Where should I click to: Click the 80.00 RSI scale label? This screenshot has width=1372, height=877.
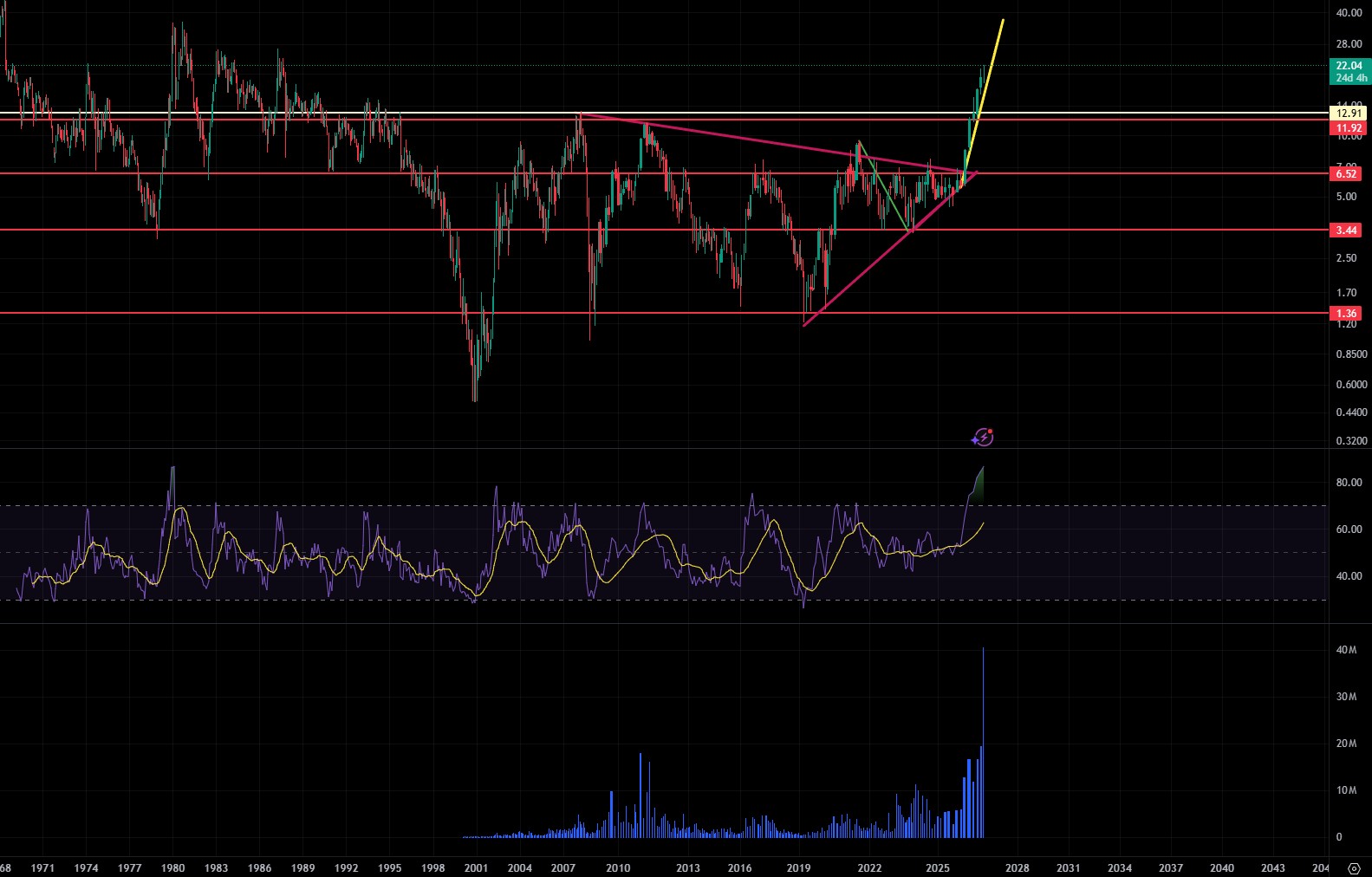[1349, 483]
